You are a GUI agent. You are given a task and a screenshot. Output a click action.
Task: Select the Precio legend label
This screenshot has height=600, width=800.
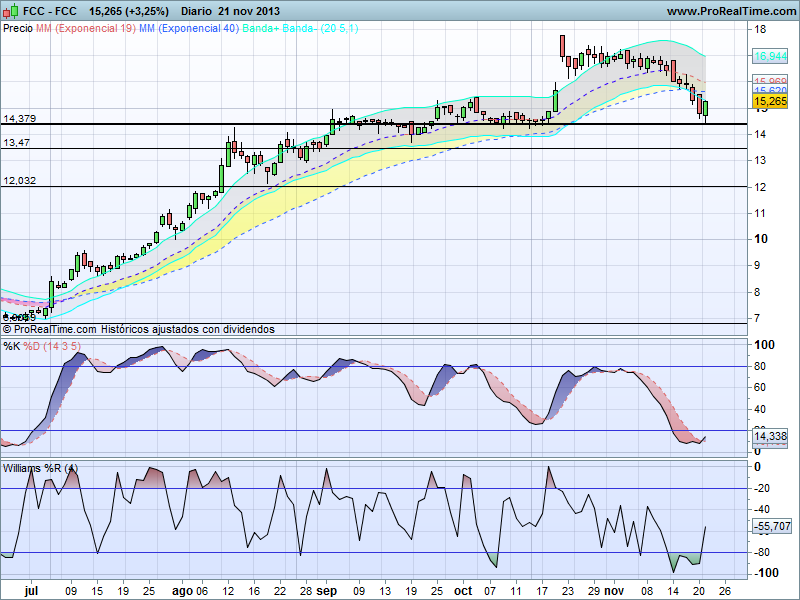pos(17,29)
